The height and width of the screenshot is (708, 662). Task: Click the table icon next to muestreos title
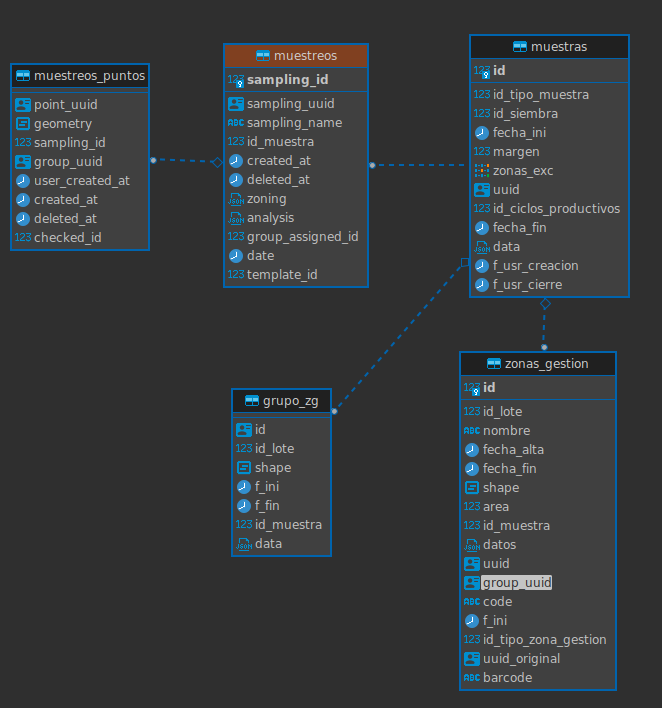pyautogui.click(x=263, y=56)
